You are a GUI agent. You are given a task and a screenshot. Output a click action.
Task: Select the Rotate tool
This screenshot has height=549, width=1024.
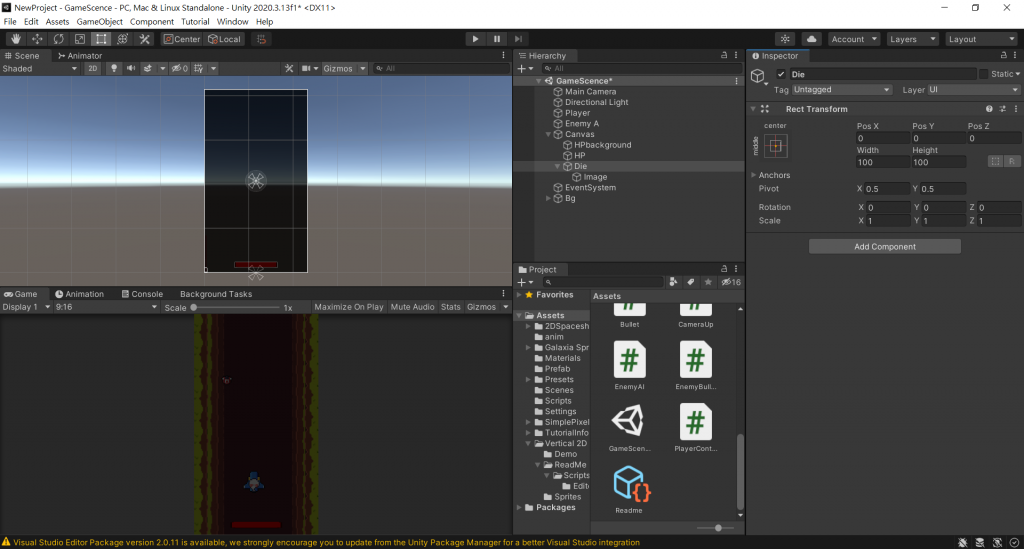tap(59, 39)
